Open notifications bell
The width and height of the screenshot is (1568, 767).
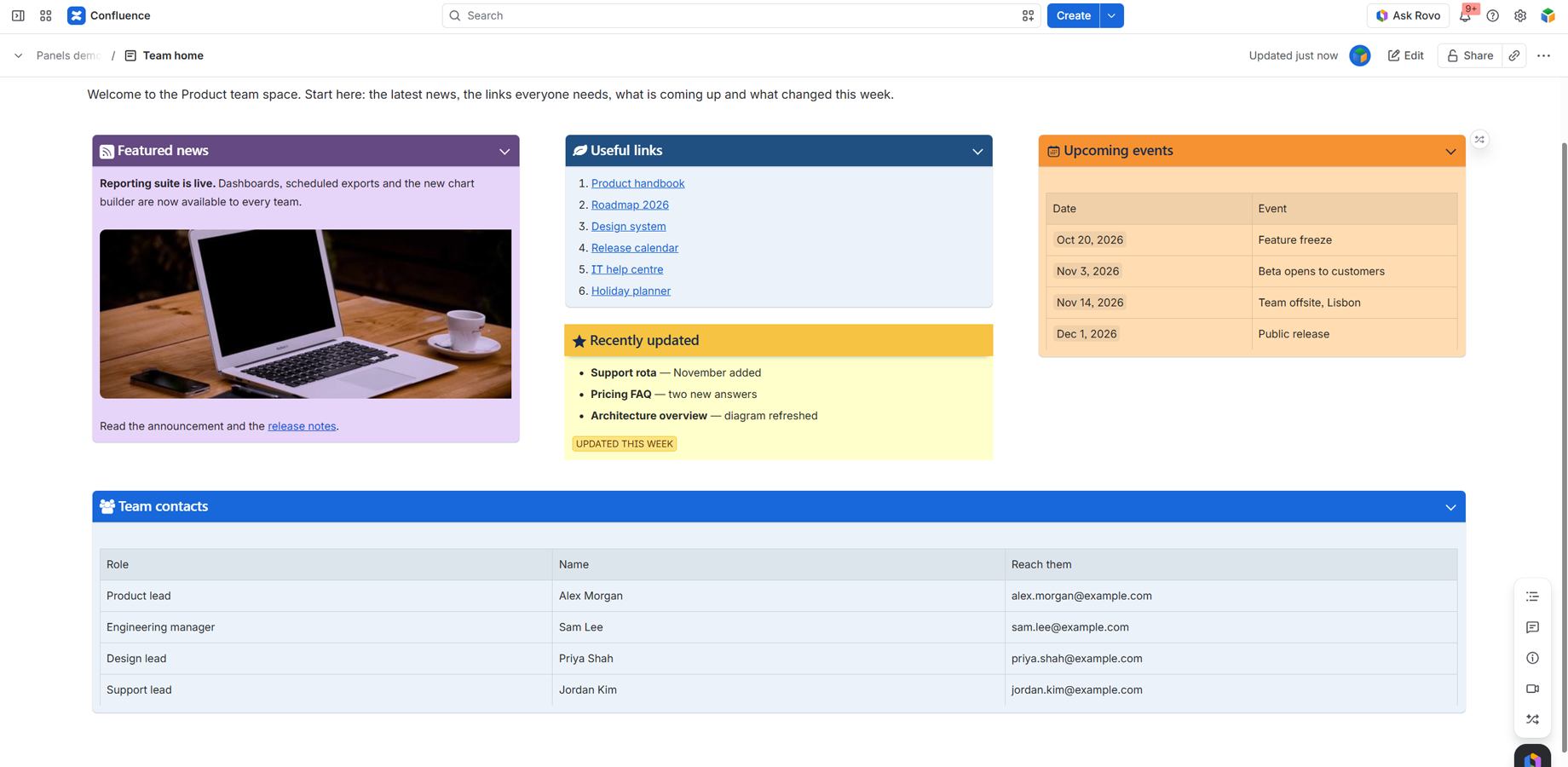(1465, 15)
